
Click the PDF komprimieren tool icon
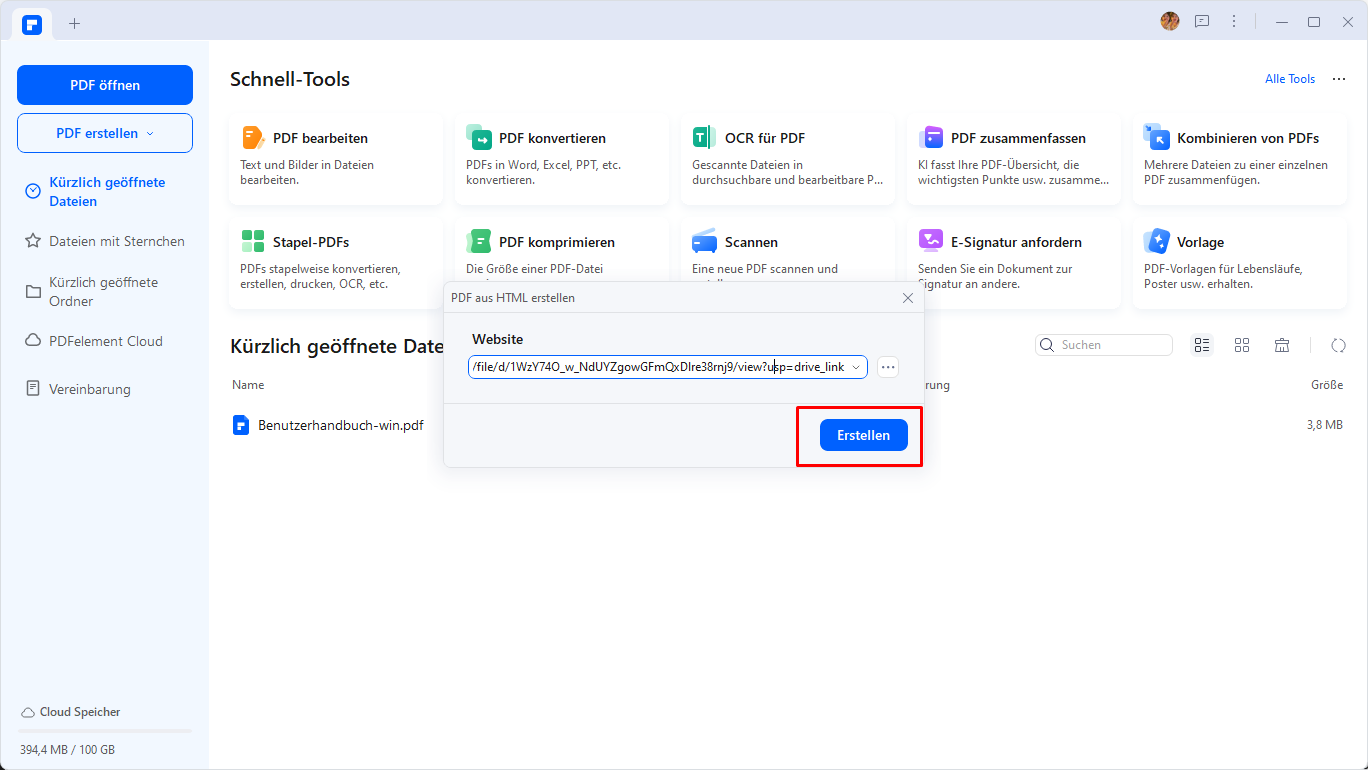pyautogui.click(x=479, y=242)
